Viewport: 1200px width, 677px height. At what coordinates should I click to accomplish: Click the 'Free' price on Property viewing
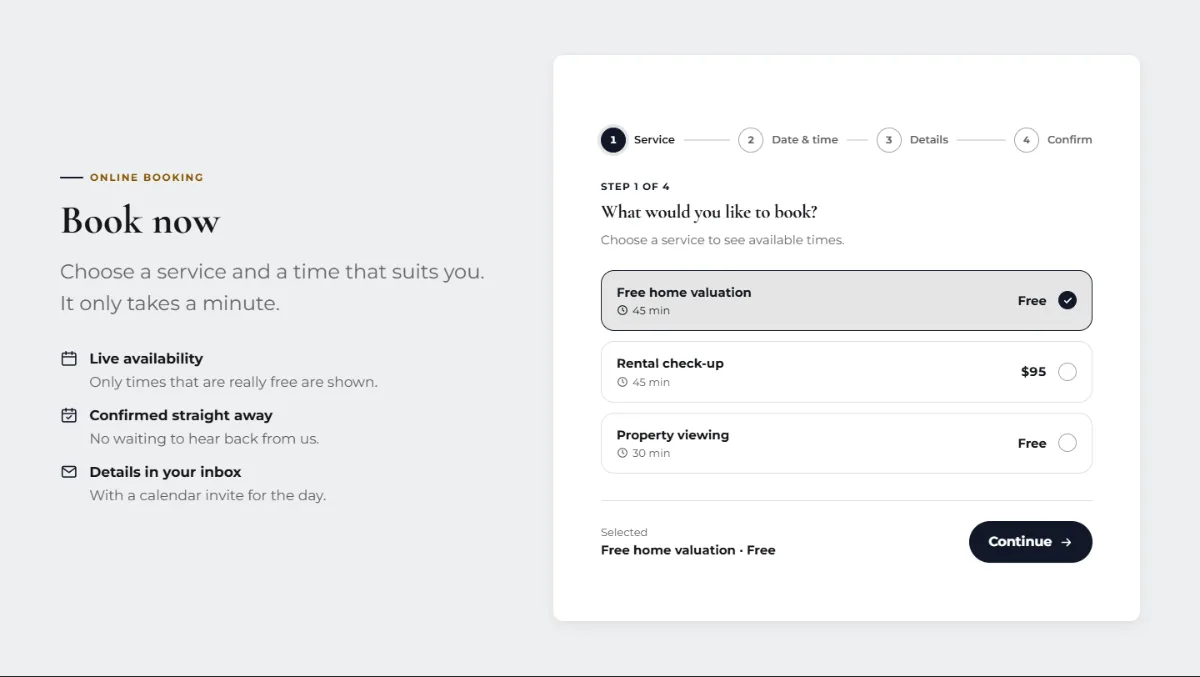[1032, 443]
